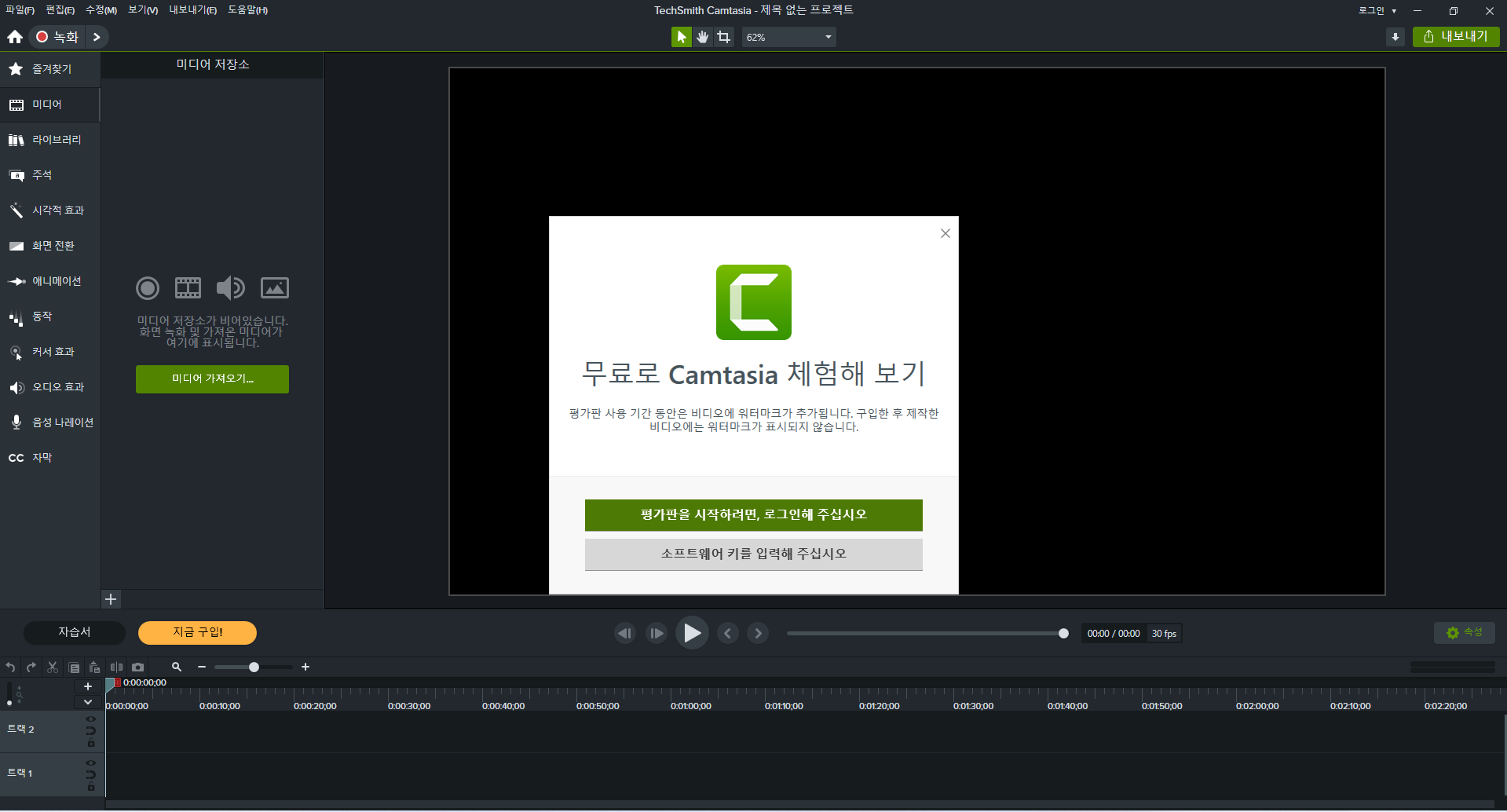Click the download icon beside 내보내기
Screen dimensions: 1507x812
[x=1395, y=37]
